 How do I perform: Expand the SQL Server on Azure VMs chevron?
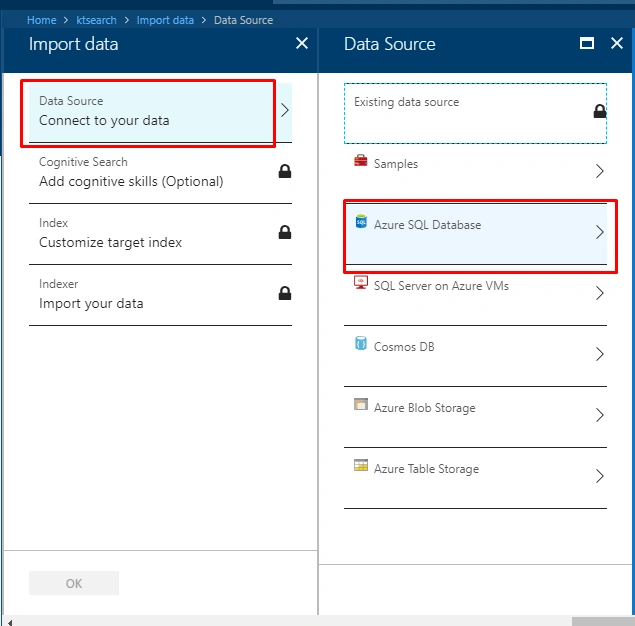pos(600,293)
